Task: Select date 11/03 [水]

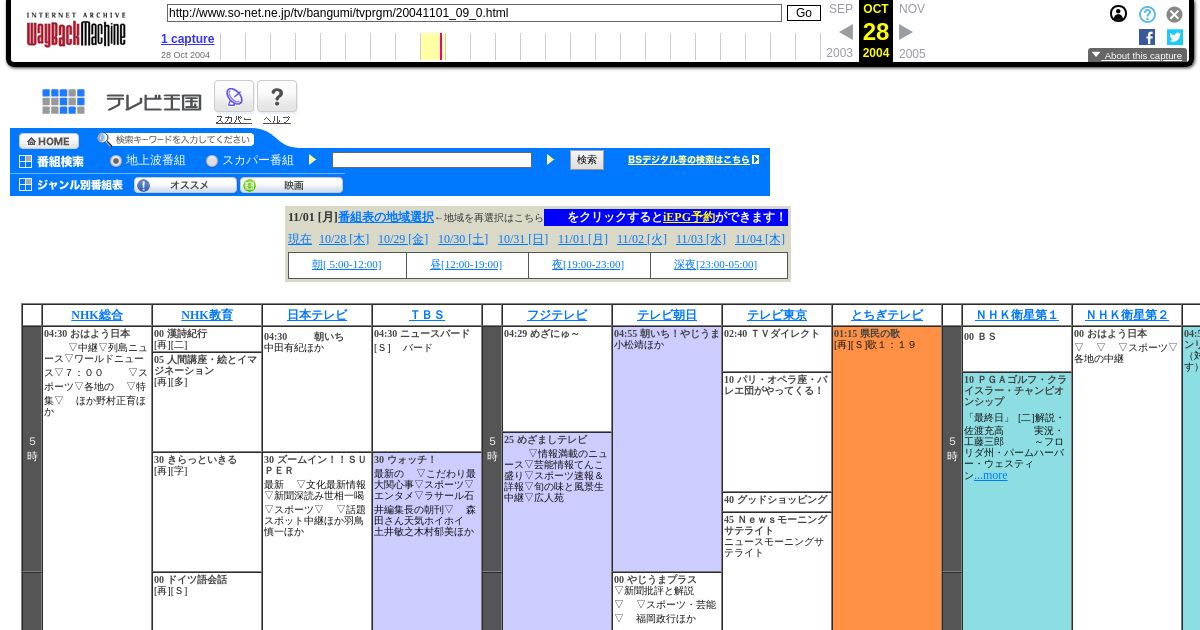Action: pyautogui.click(x=701, y=239)
